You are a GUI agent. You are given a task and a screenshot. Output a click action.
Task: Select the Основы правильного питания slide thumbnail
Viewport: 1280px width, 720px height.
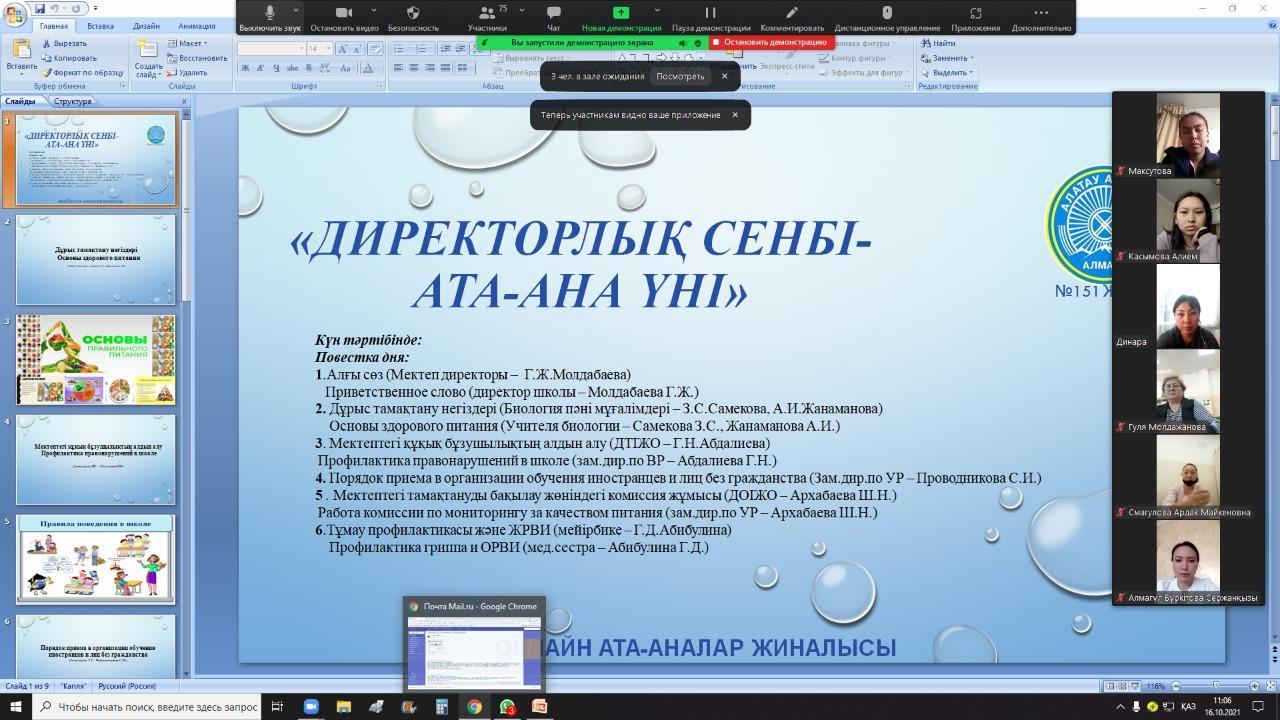pos(96,360)
